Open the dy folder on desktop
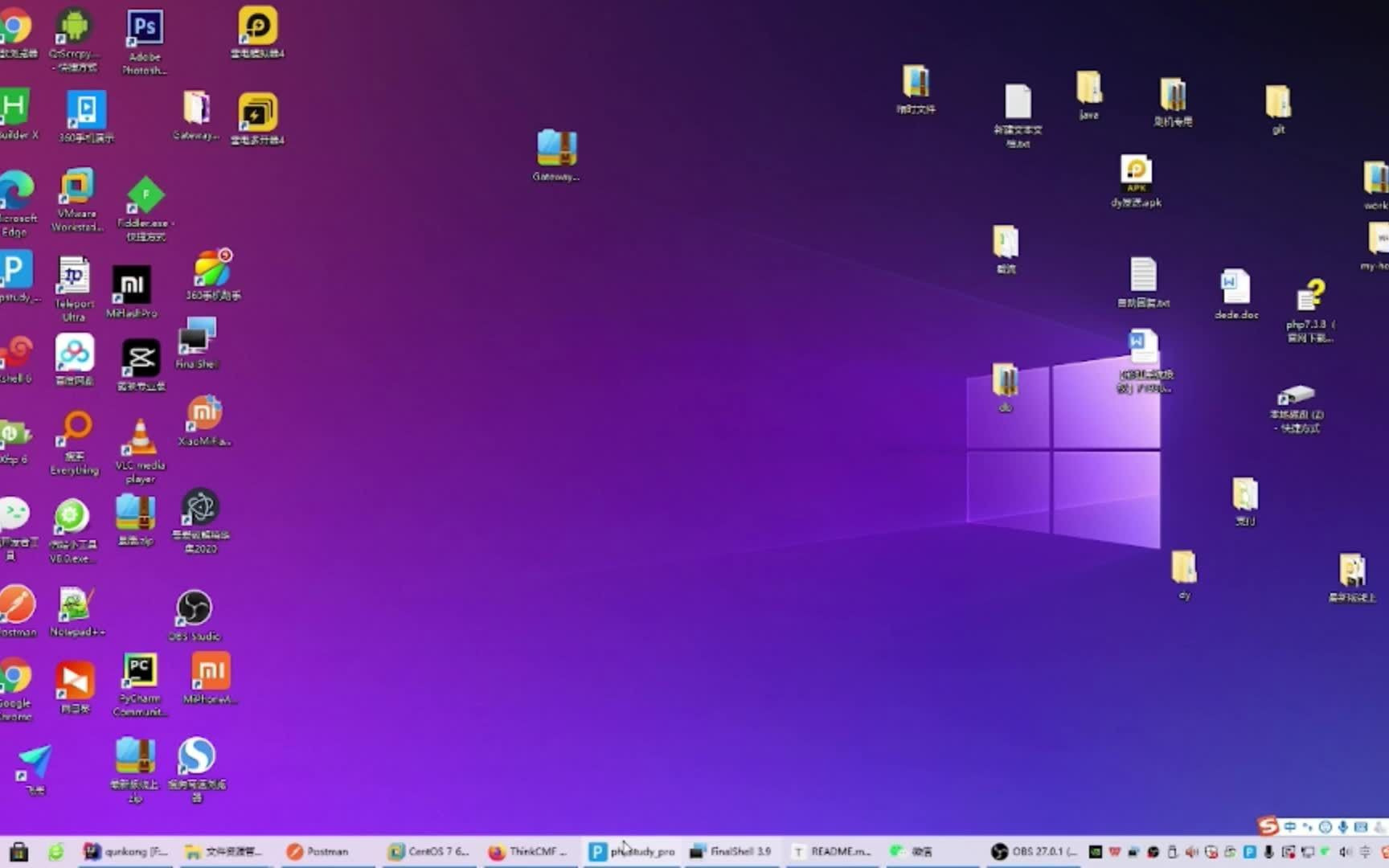Image resolution: width=1389 pixels, height=868 pixels. click(x=1184, y=575)
